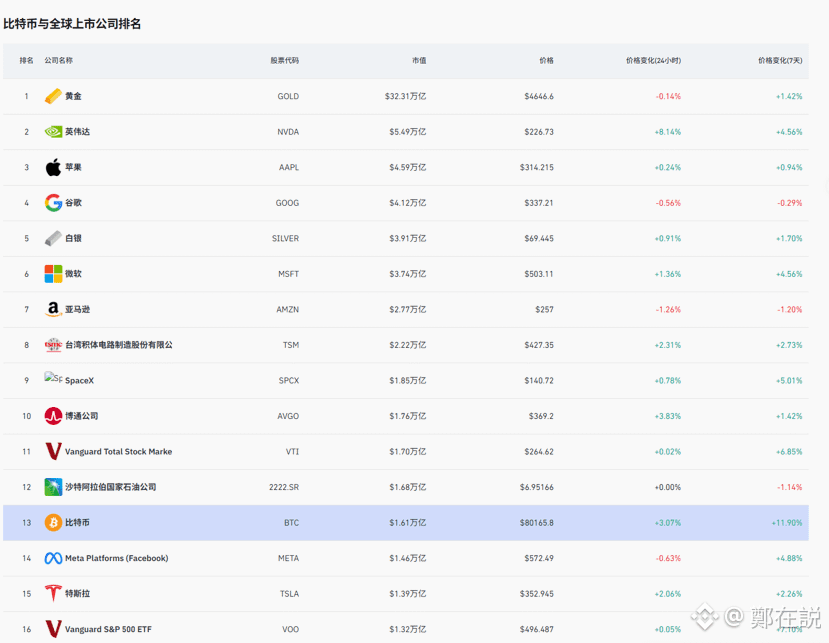Click the GOOG ticker code

coord(287,203)
